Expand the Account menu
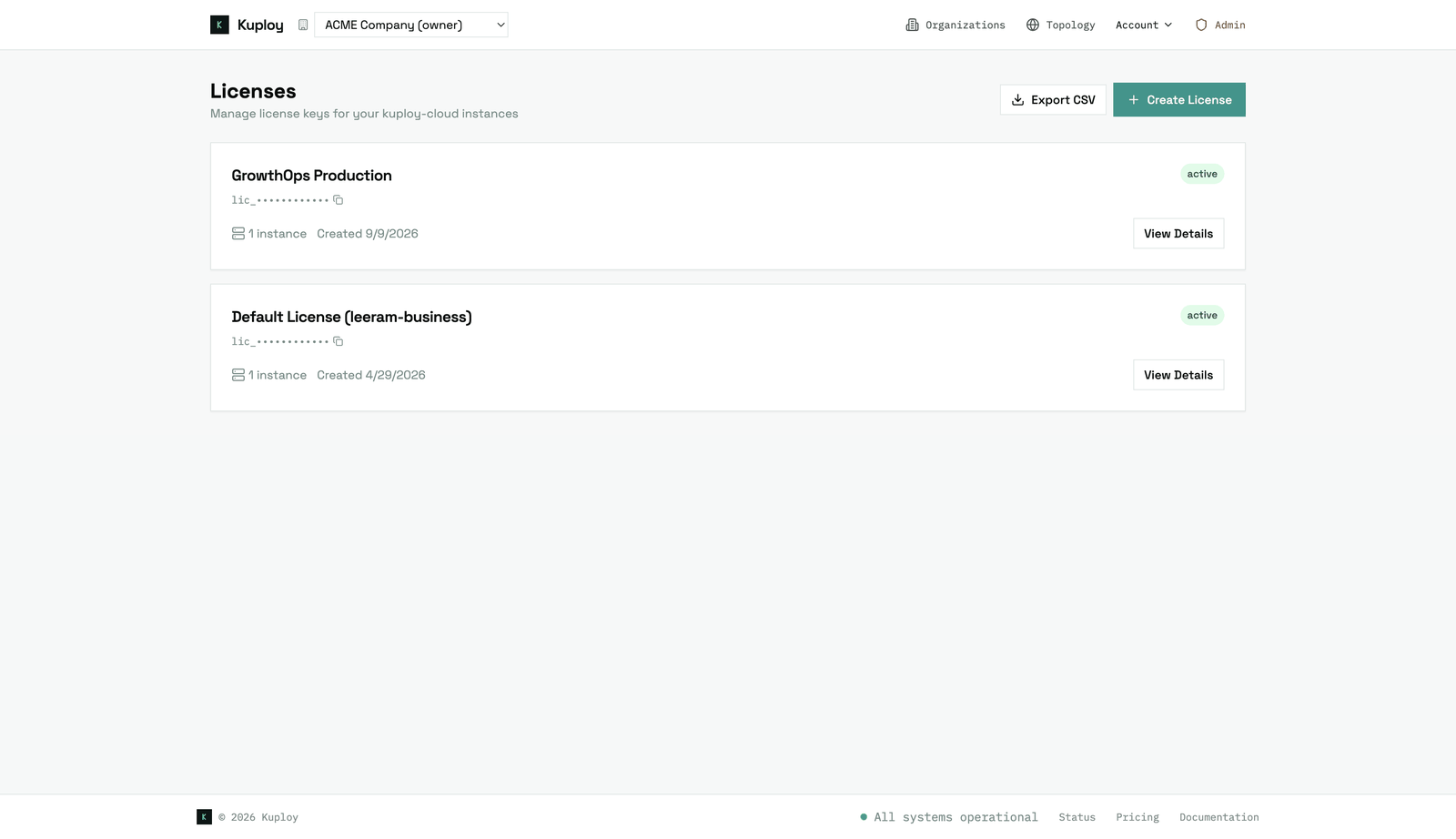 (1144, 25)
